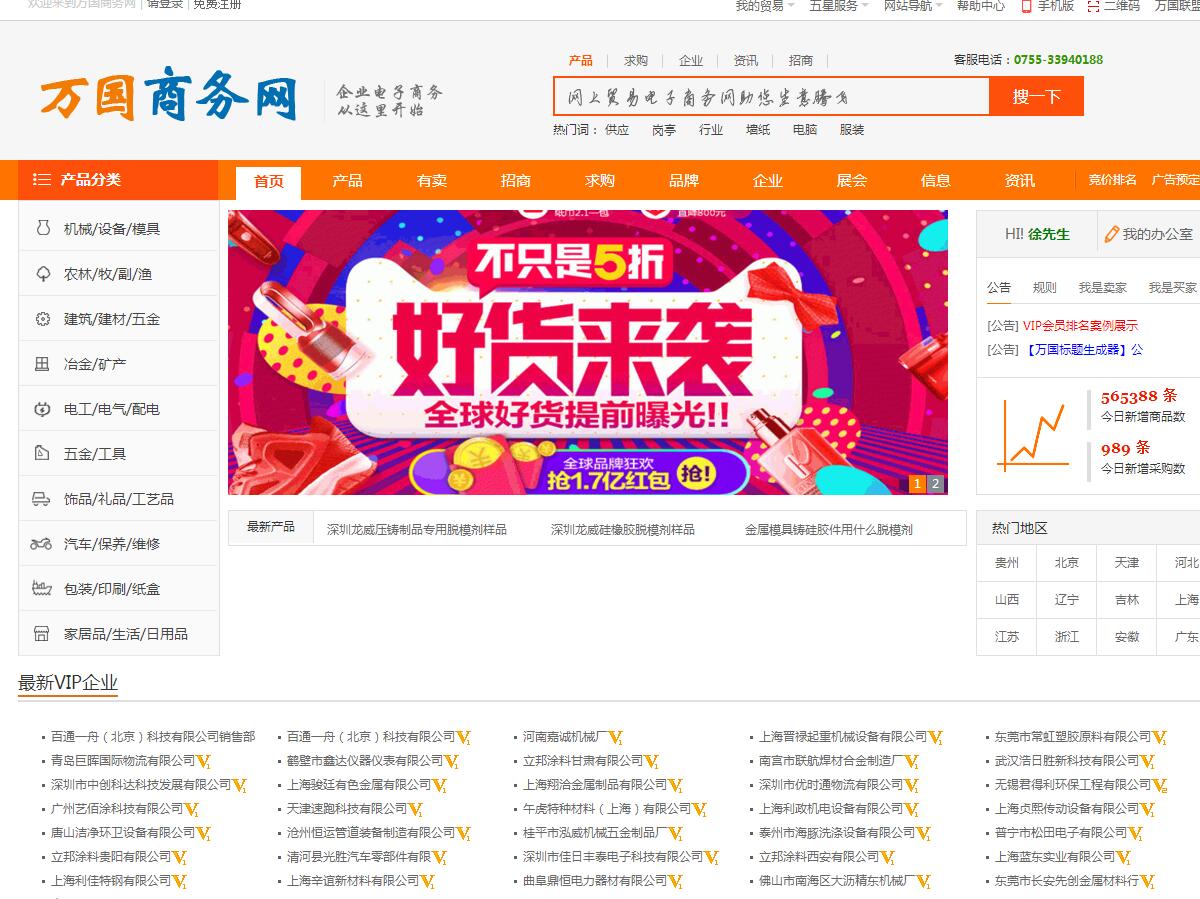
Task: Click the motorcycle icon beside 汽车/保养/维修
Action: [42, 544]
